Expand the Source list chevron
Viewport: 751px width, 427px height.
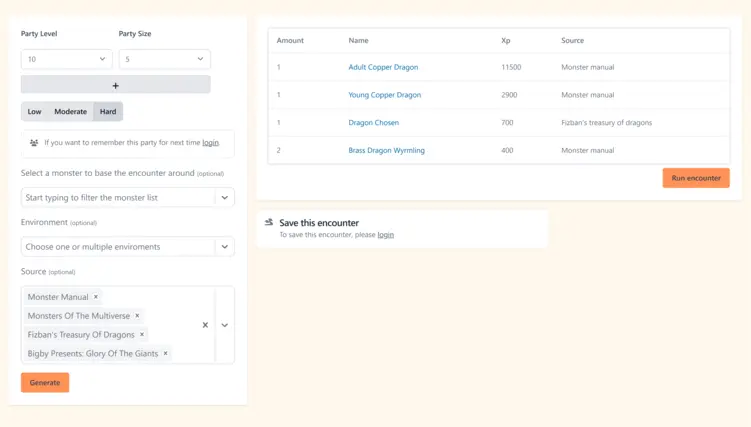point(225,325)
